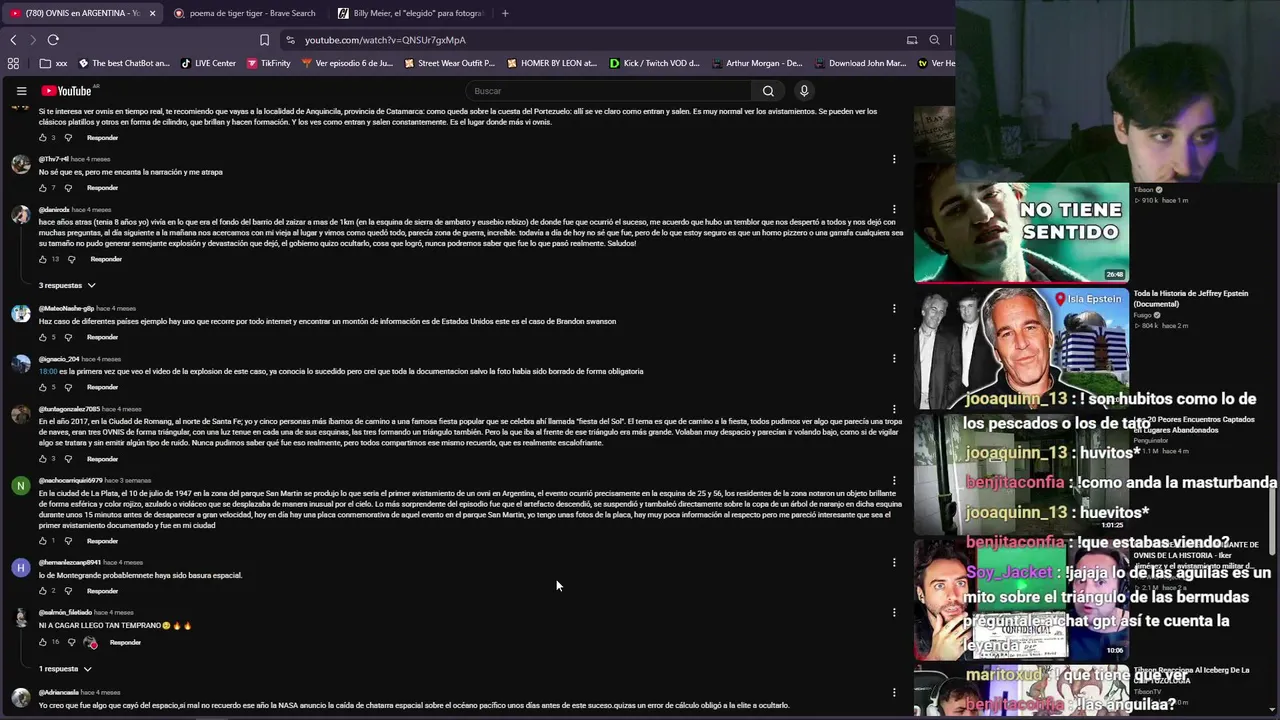Image resolution: width=1280 pixels, height=720 pixels.
Task: Open the Jeffrey Epstein documentary thumbnail
Action: [1021, 349]
